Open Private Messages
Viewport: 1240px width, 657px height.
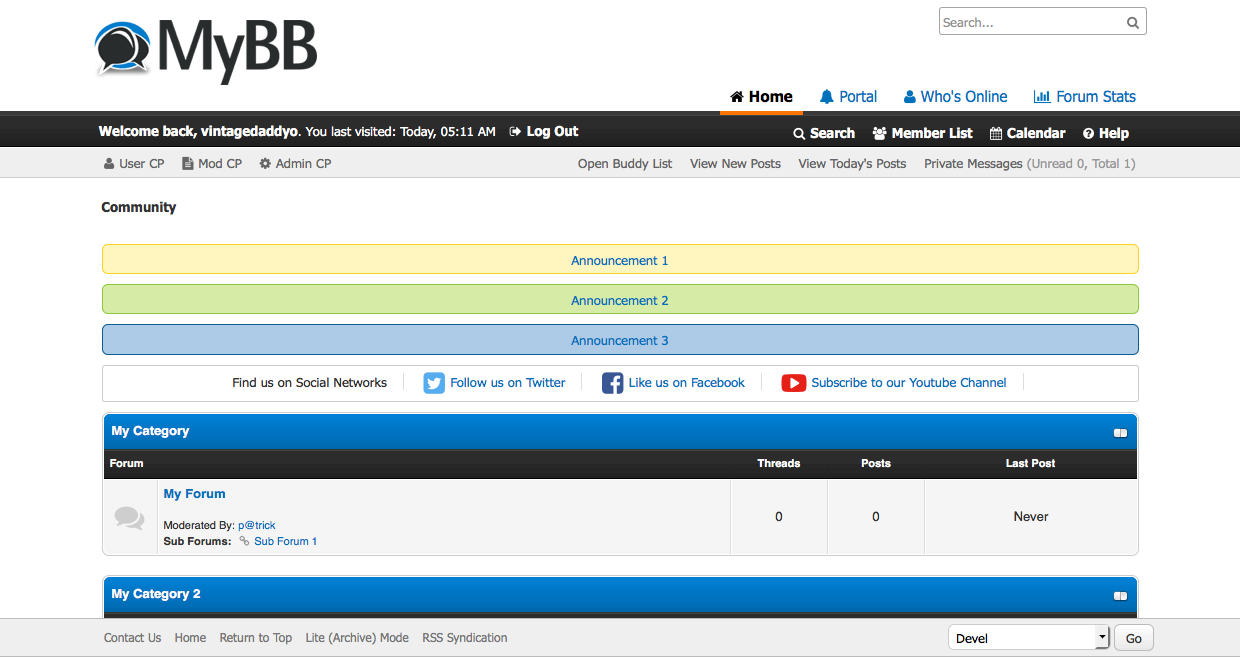coord(973,163)
